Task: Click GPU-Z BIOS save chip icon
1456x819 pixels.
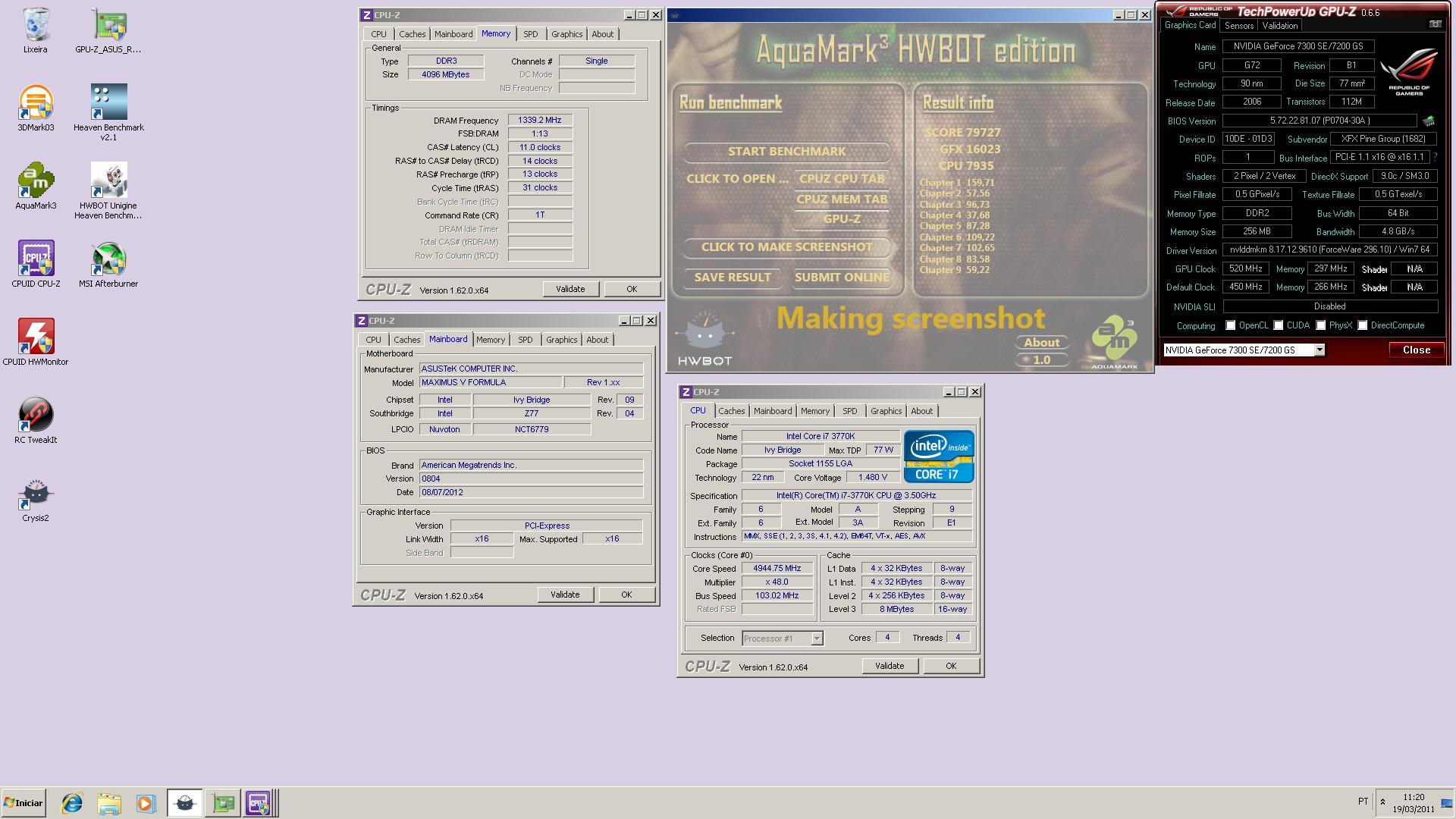Action: (x=1428, y=121)
